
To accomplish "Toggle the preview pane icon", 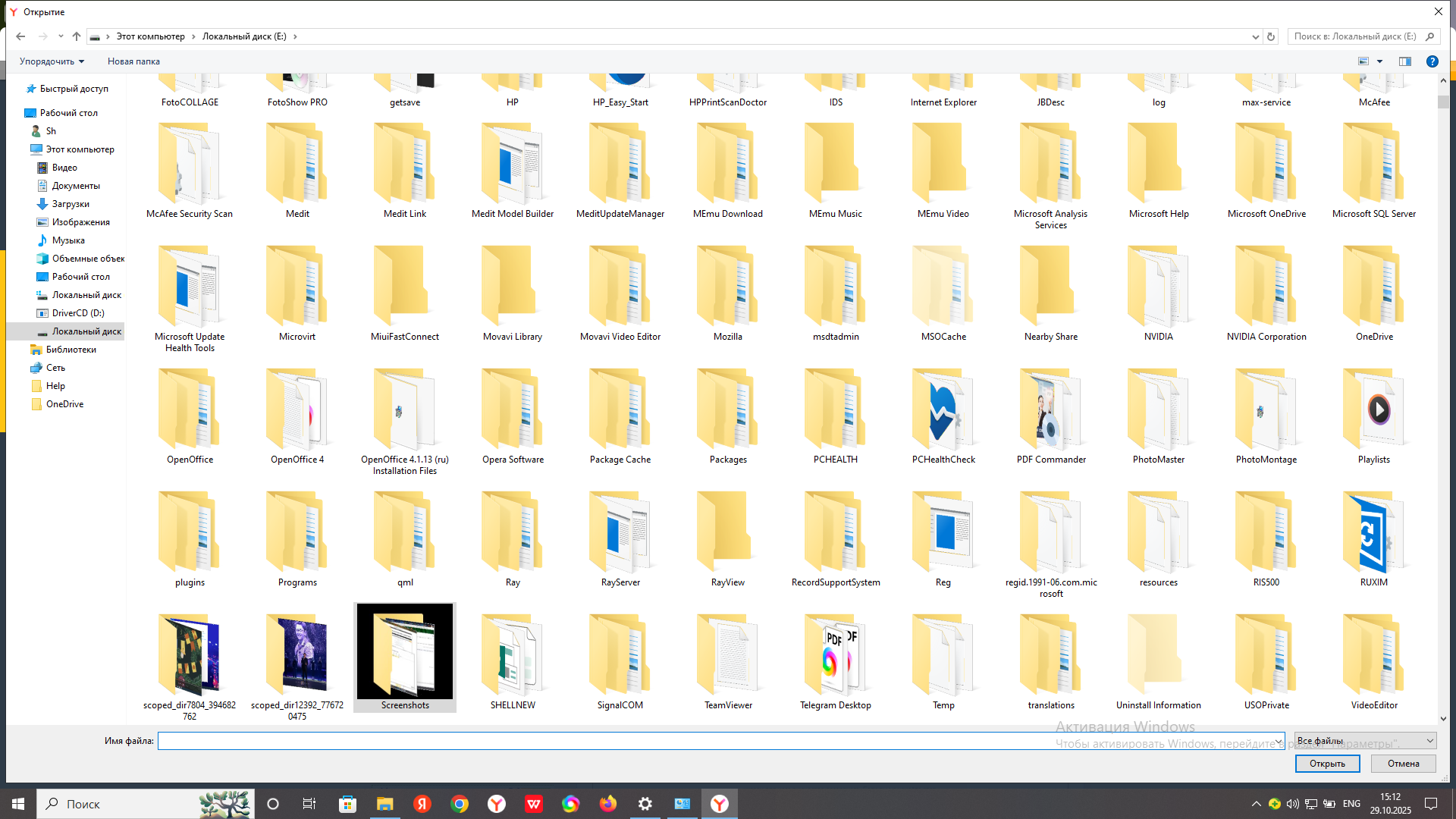I will pos(1405,61).
